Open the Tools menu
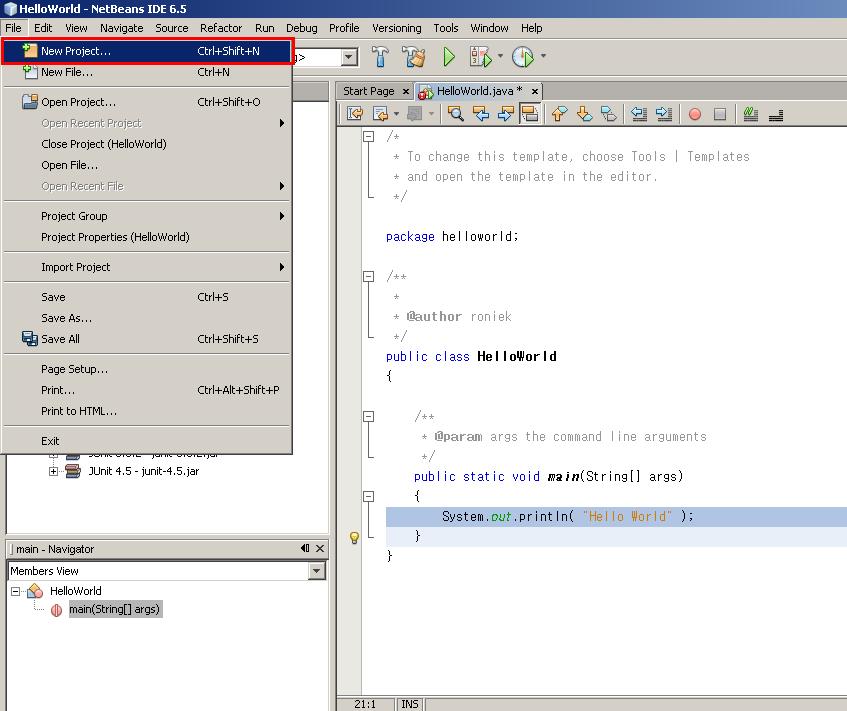847x711 pixels. [x=446, y=28]
